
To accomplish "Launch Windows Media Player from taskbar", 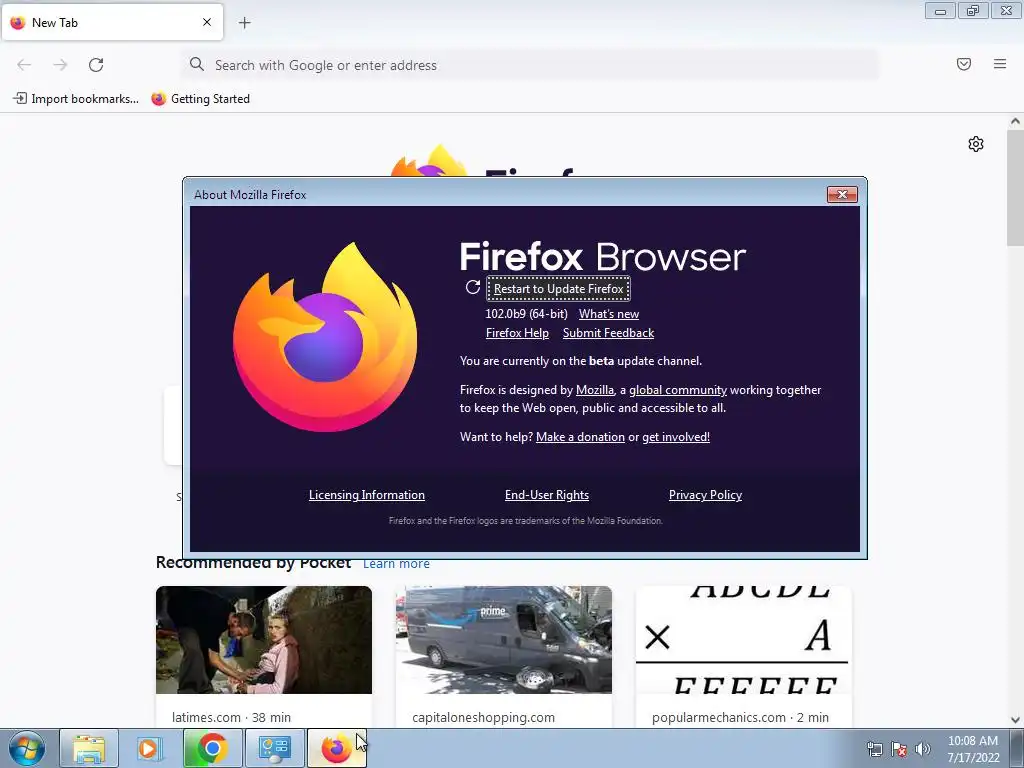I will coord(150,748).
